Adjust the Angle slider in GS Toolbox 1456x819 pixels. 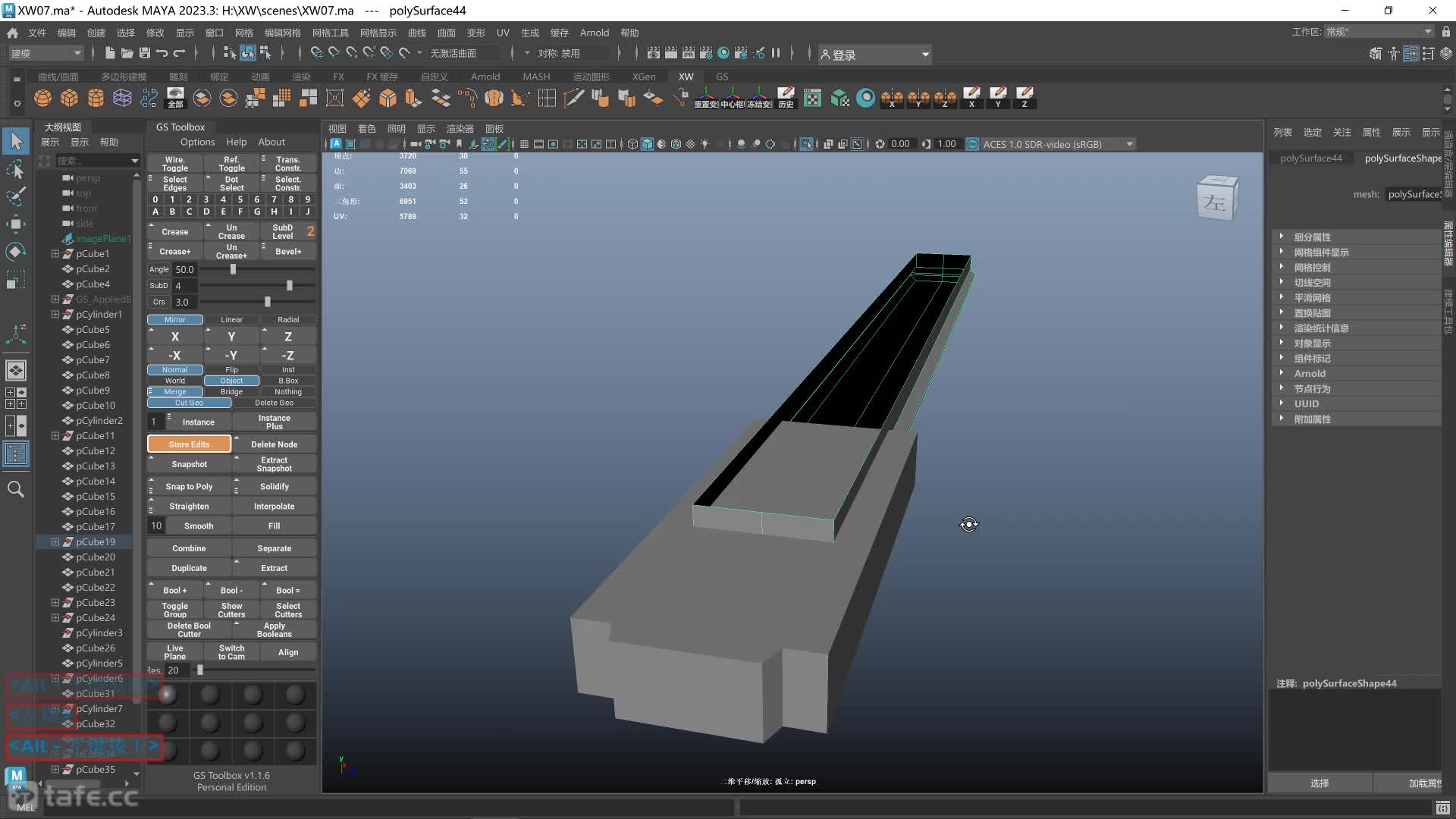tap(233, 269)
